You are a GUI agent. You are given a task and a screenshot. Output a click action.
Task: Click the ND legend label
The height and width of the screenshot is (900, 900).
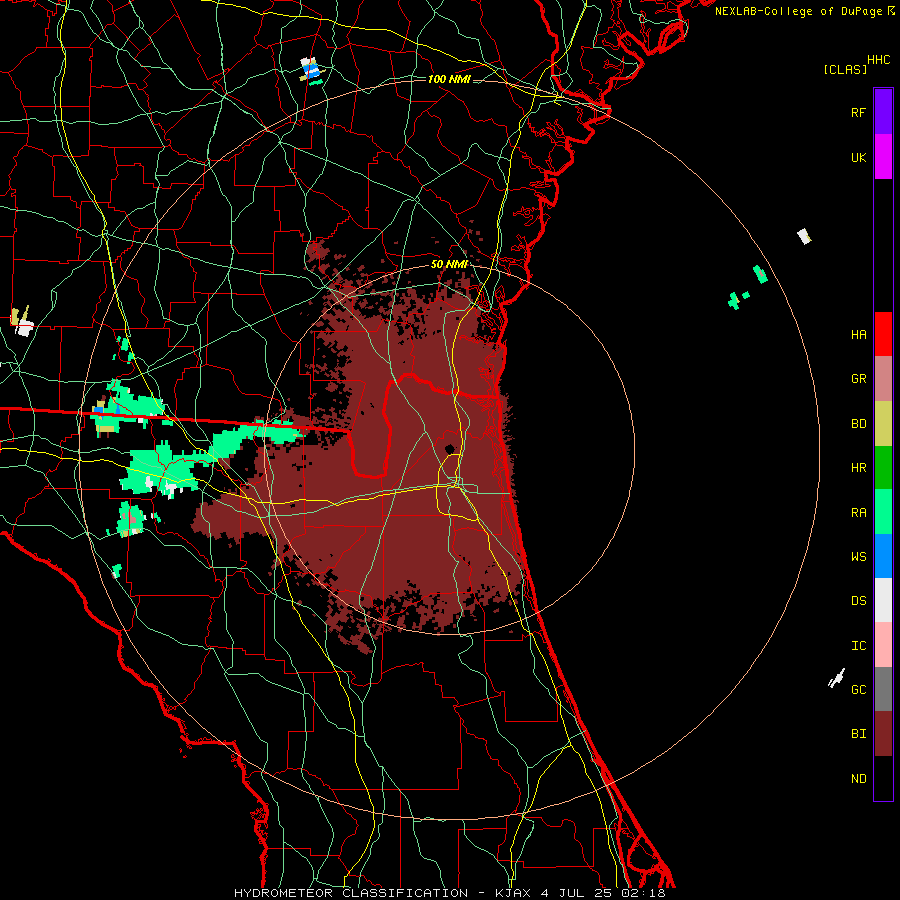pos(859,779)
